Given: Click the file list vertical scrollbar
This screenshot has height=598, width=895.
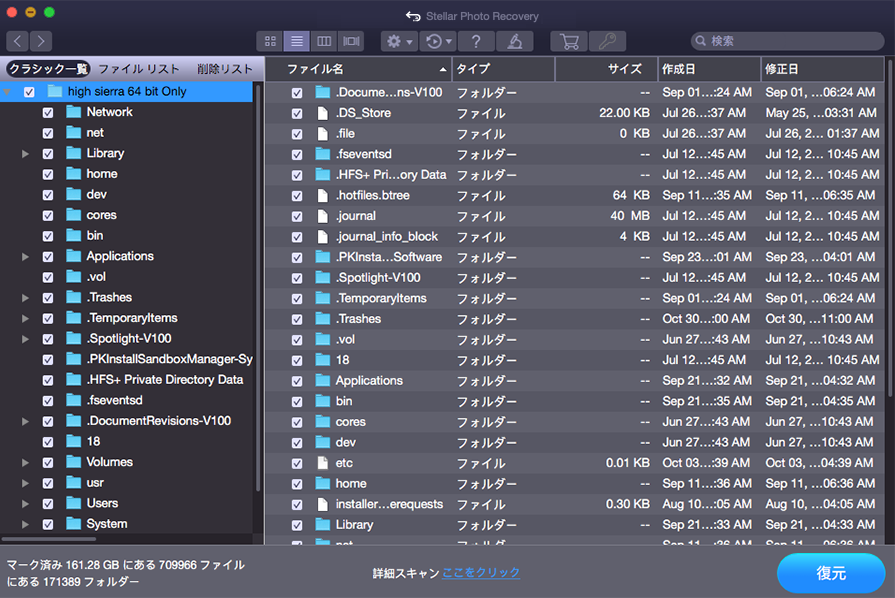Looking at the screenshot, I should [889, 228].
